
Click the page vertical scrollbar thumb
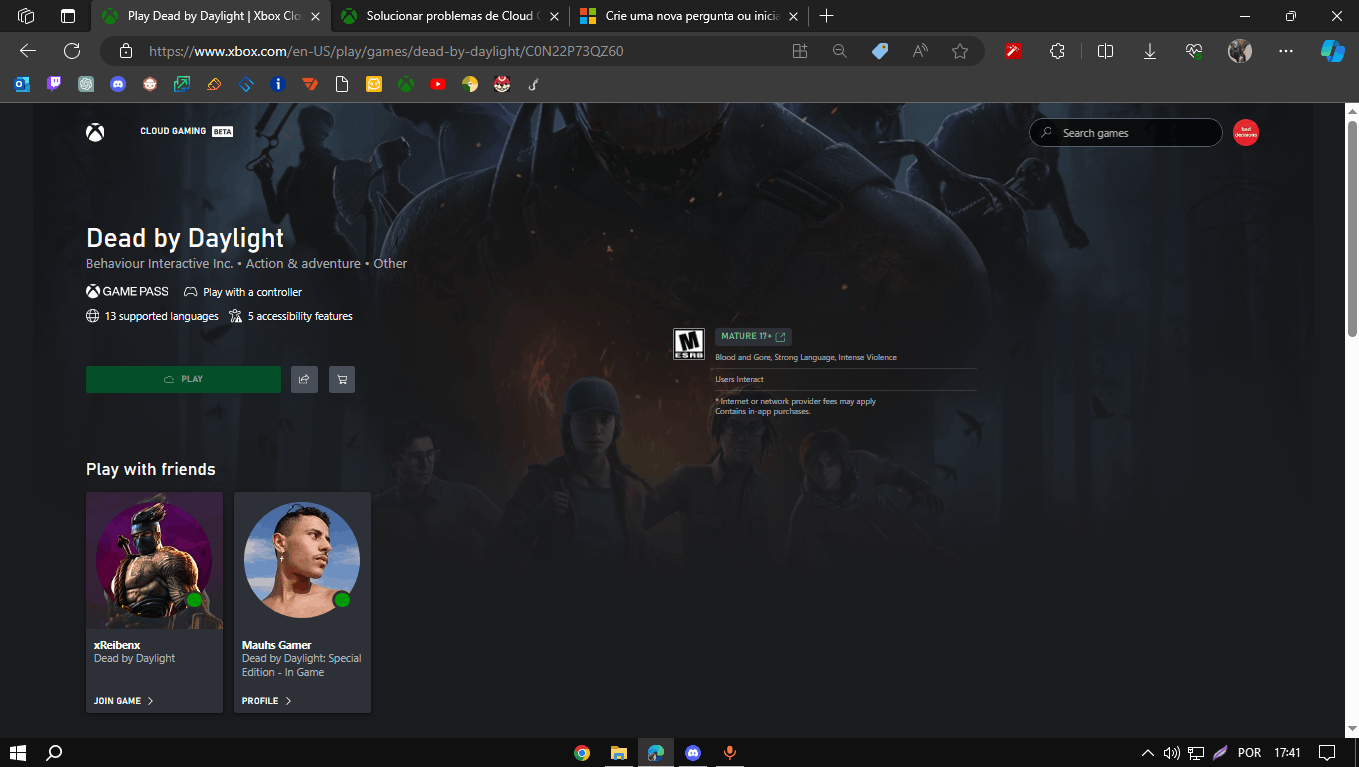point(1352,227)
